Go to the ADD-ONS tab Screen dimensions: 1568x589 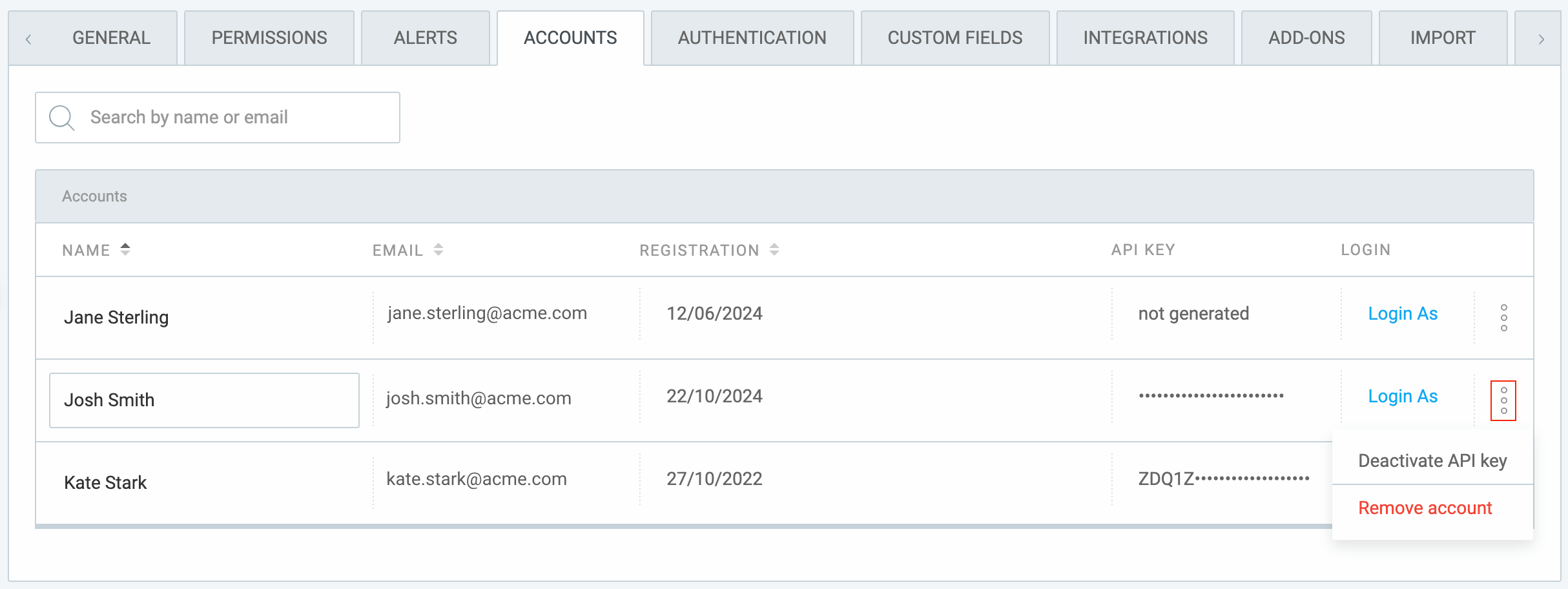pos(1306,37)
